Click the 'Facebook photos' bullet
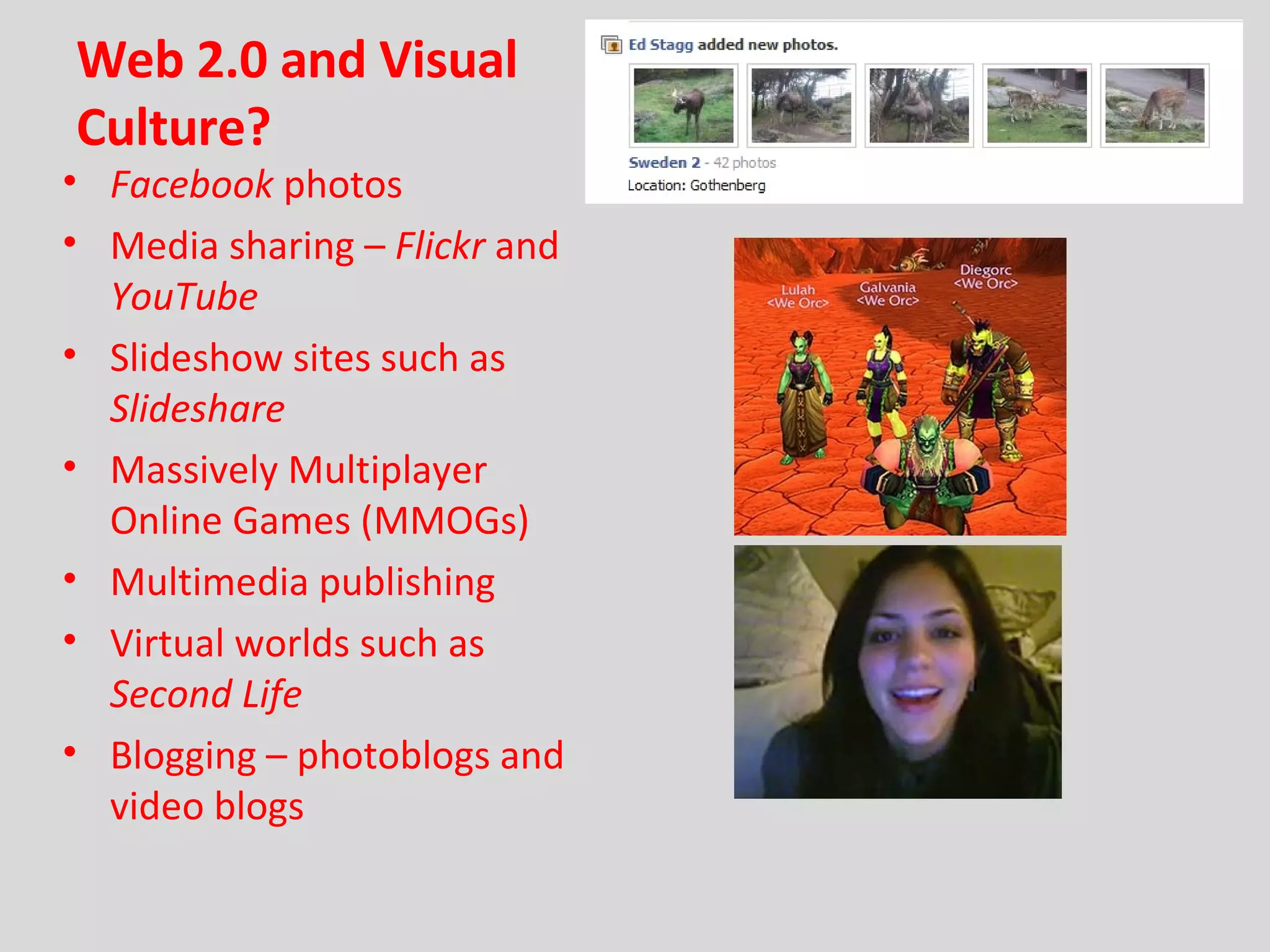The width and height of the screenshot is (1270, 952). click(256, 185)
